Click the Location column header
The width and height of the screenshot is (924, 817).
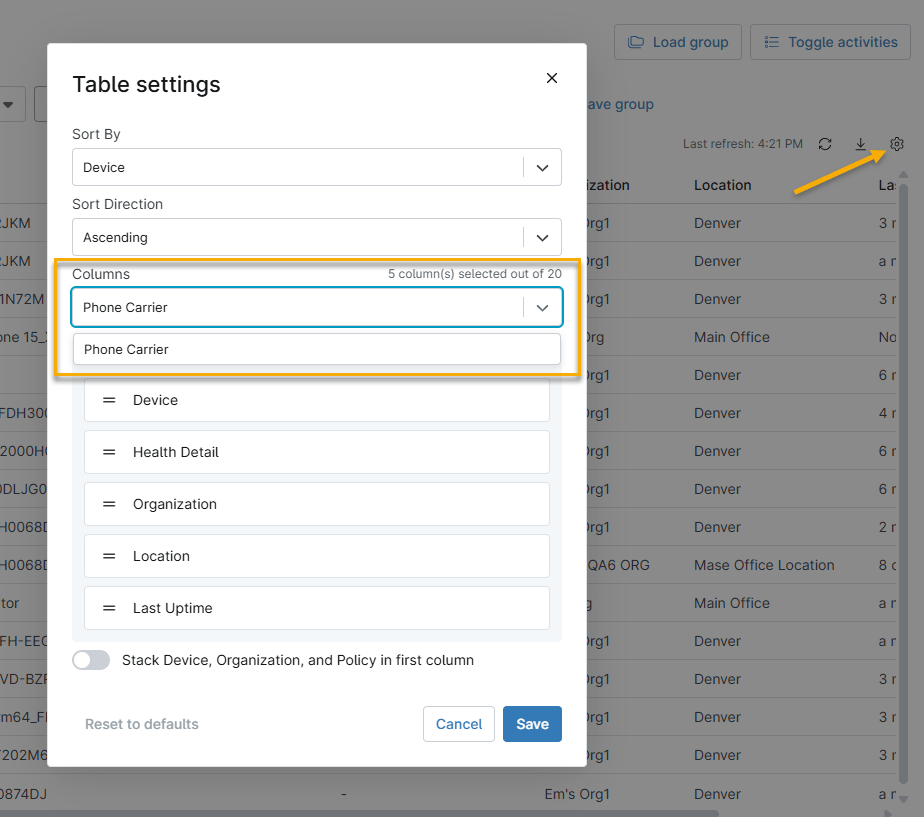click(722, 185)
